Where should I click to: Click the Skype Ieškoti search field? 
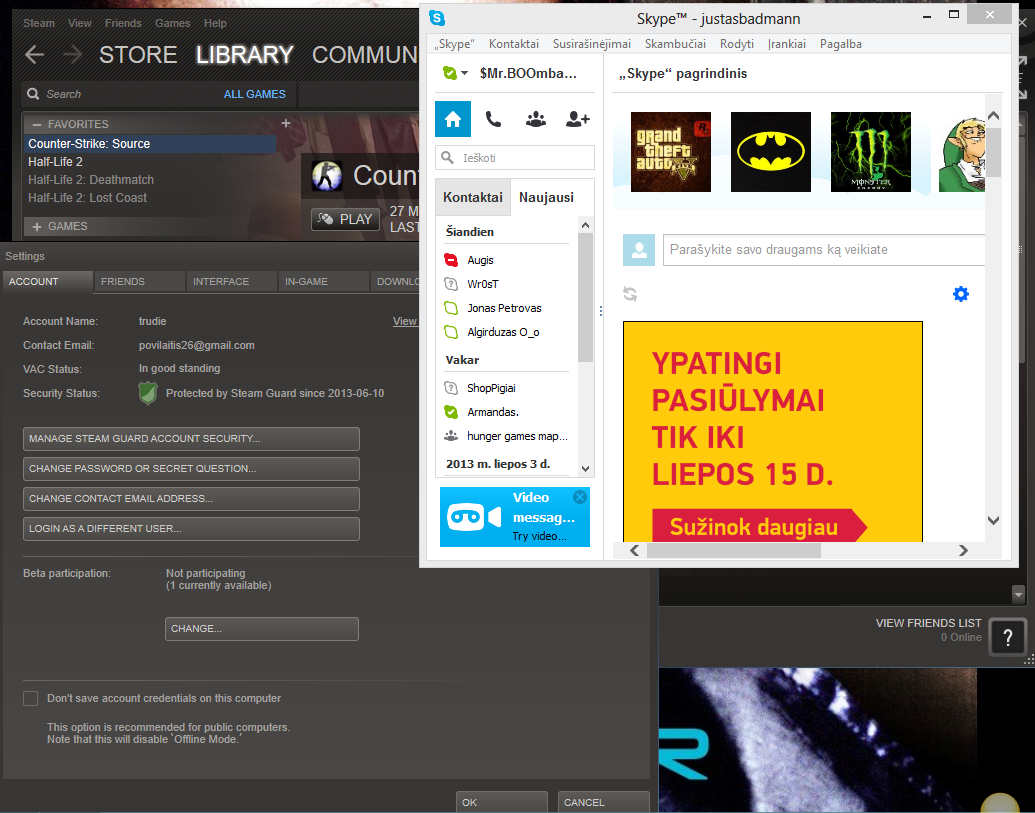[515, 158]
